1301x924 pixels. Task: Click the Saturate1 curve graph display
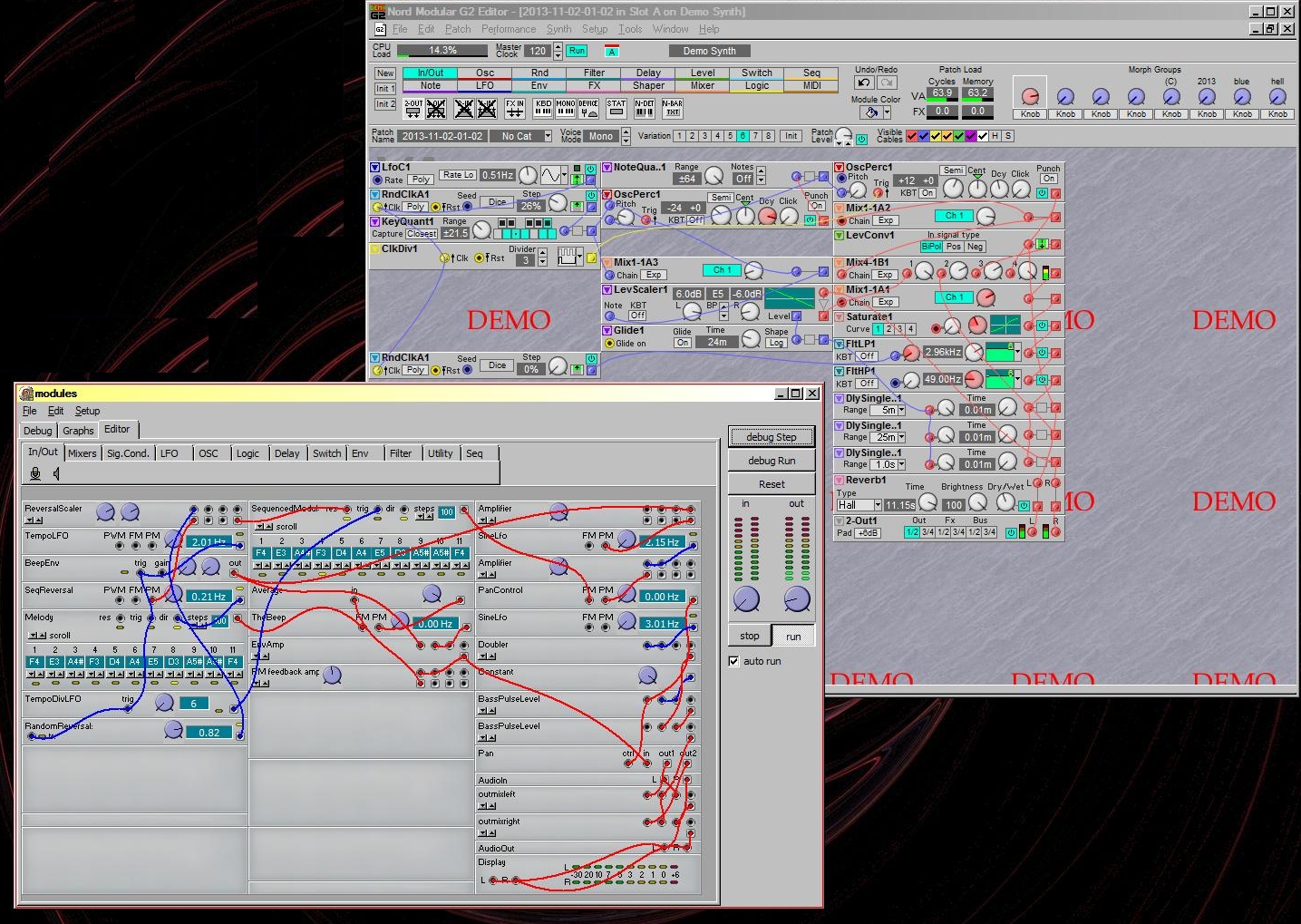[1005, 325]
